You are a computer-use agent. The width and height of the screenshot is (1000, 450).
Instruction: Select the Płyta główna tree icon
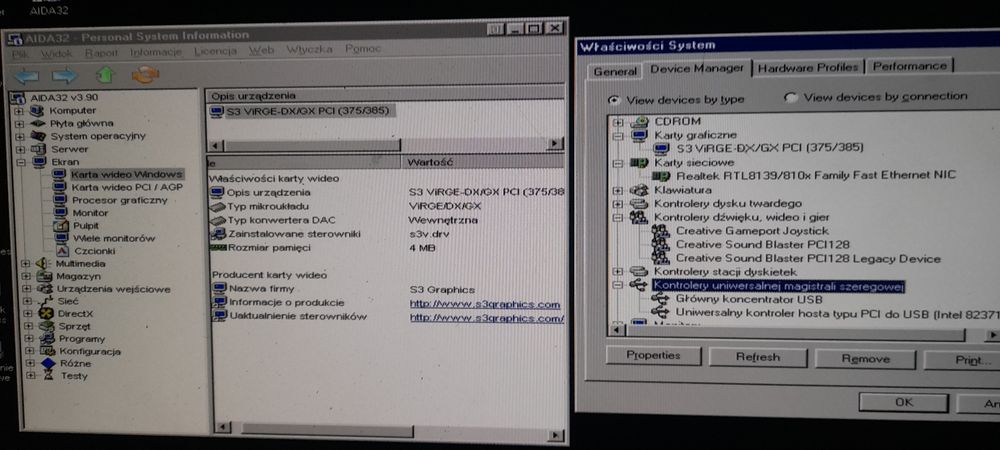click(x=38, y=123)
